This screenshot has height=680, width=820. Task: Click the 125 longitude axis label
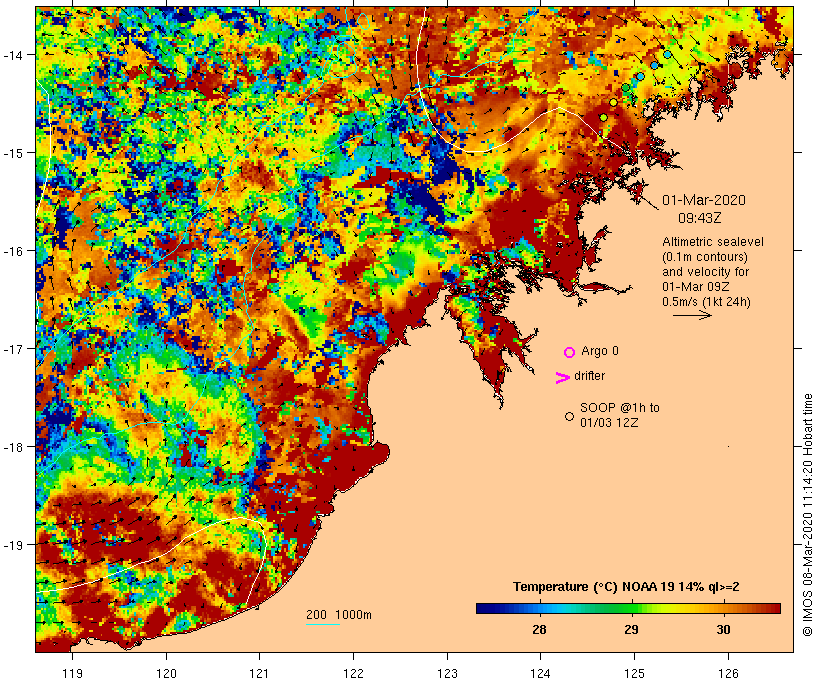click(x=634, y=673)
